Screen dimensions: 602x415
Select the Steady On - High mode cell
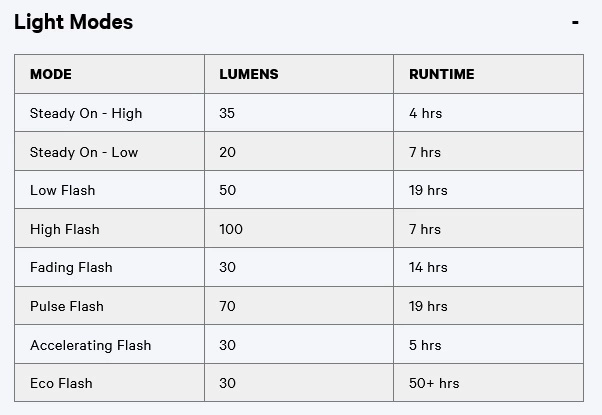click(x=86, y=113)
